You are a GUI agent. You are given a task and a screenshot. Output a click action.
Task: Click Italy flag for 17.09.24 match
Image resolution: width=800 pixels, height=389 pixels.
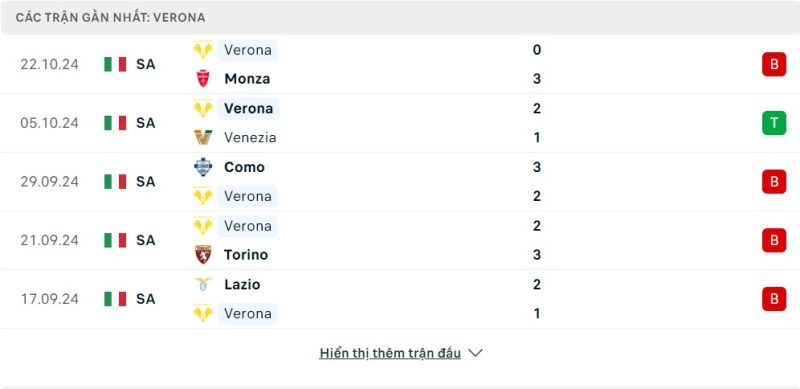(x=115, y=299)
